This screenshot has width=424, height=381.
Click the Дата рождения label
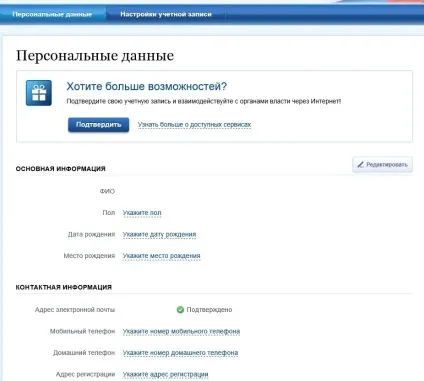[x=91, y=234]
